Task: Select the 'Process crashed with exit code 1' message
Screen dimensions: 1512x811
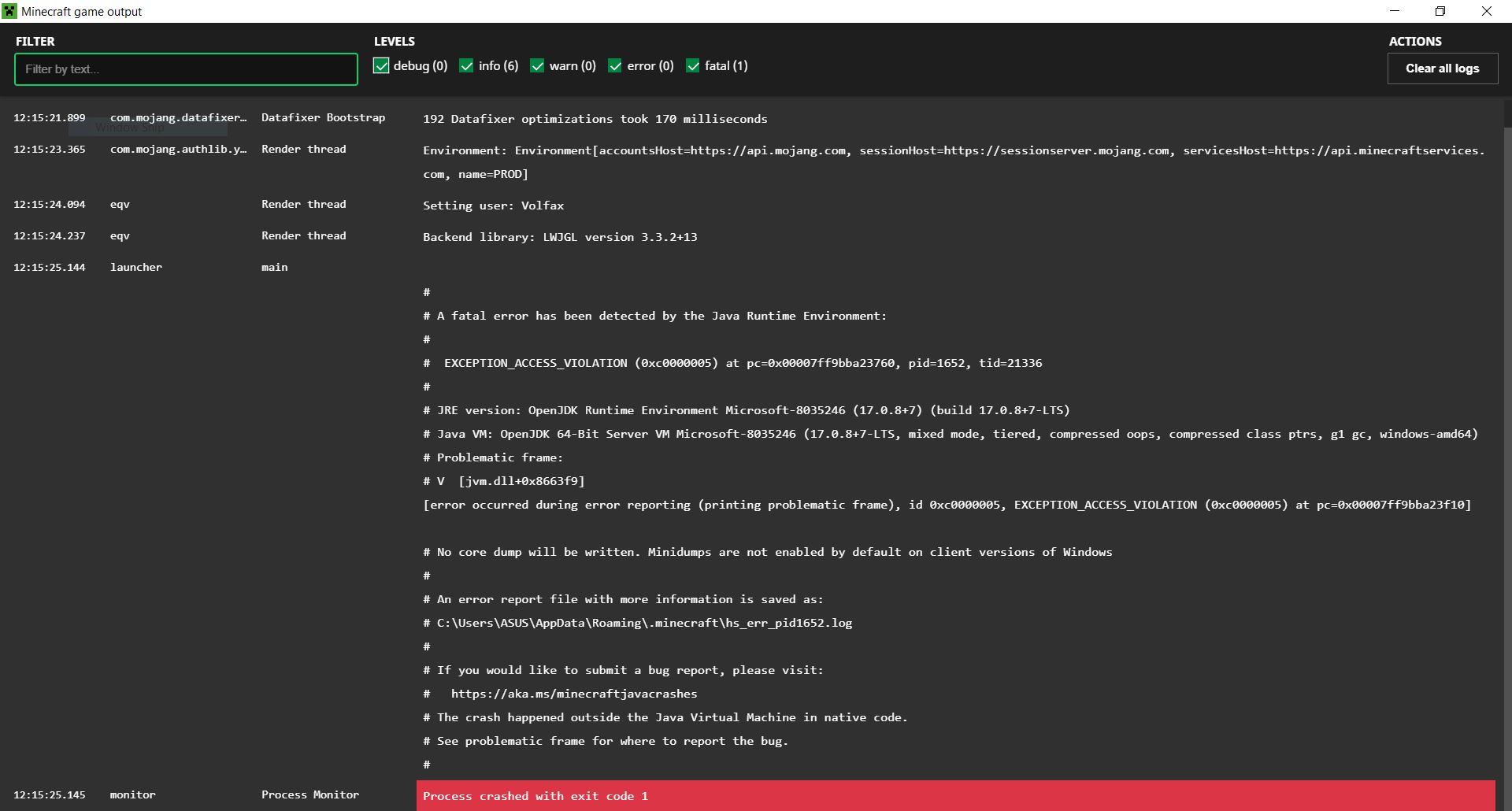Action: (535, 796)
